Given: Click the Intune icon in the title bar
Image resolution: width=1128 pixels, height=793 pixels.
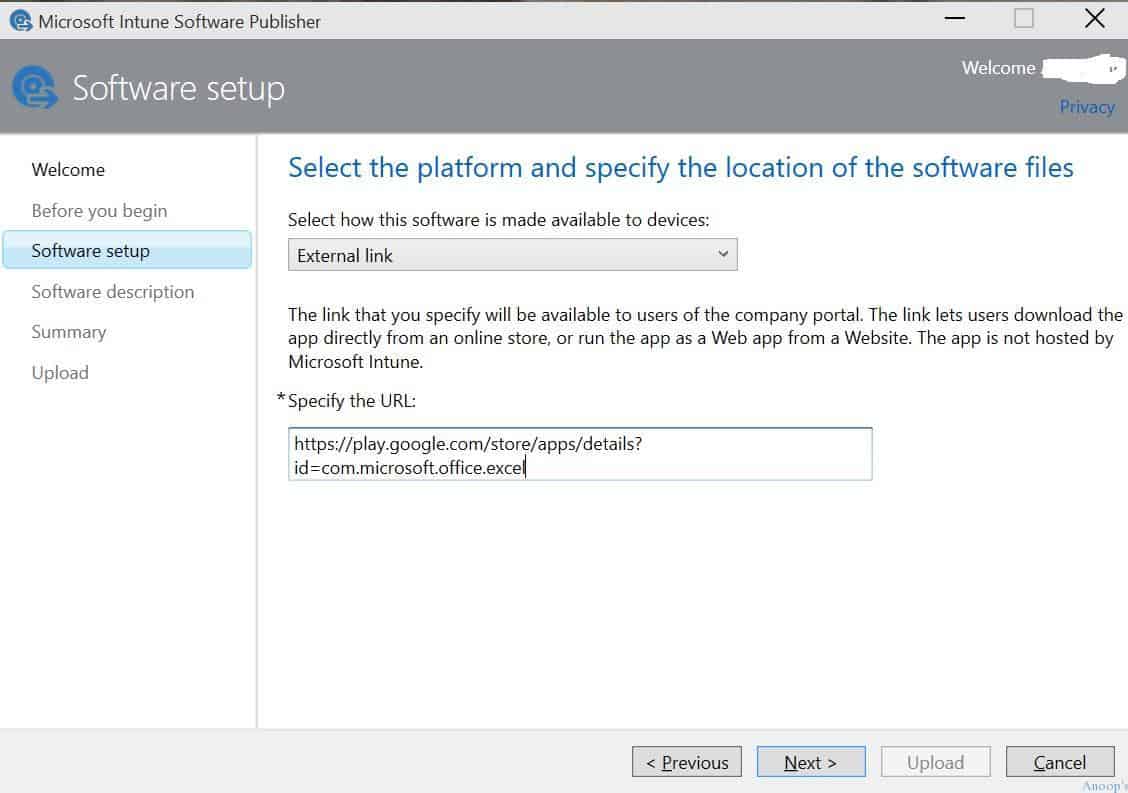Looking at the screenshot, I should [21, 21].
